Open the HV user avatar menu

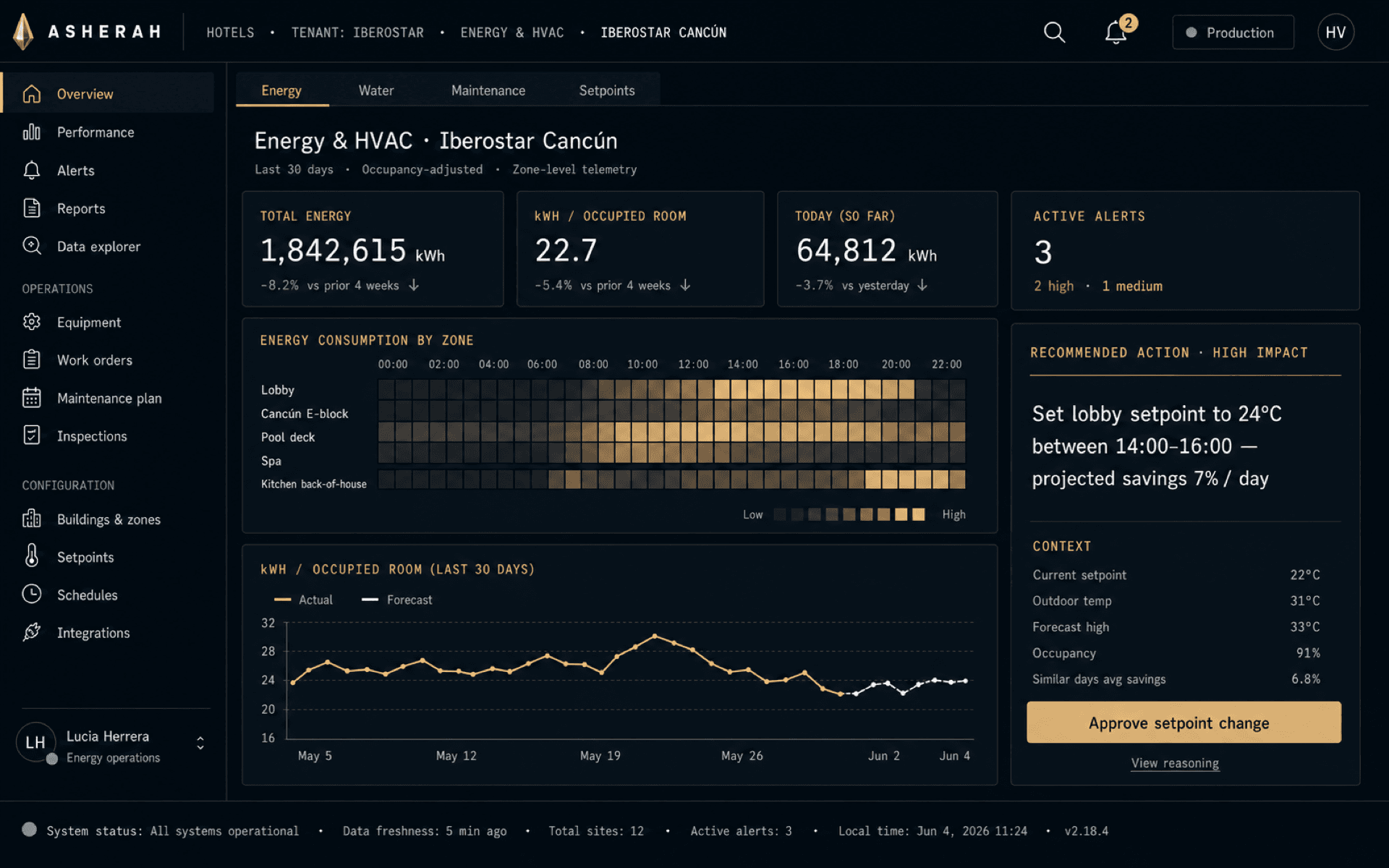(1335, 33)
